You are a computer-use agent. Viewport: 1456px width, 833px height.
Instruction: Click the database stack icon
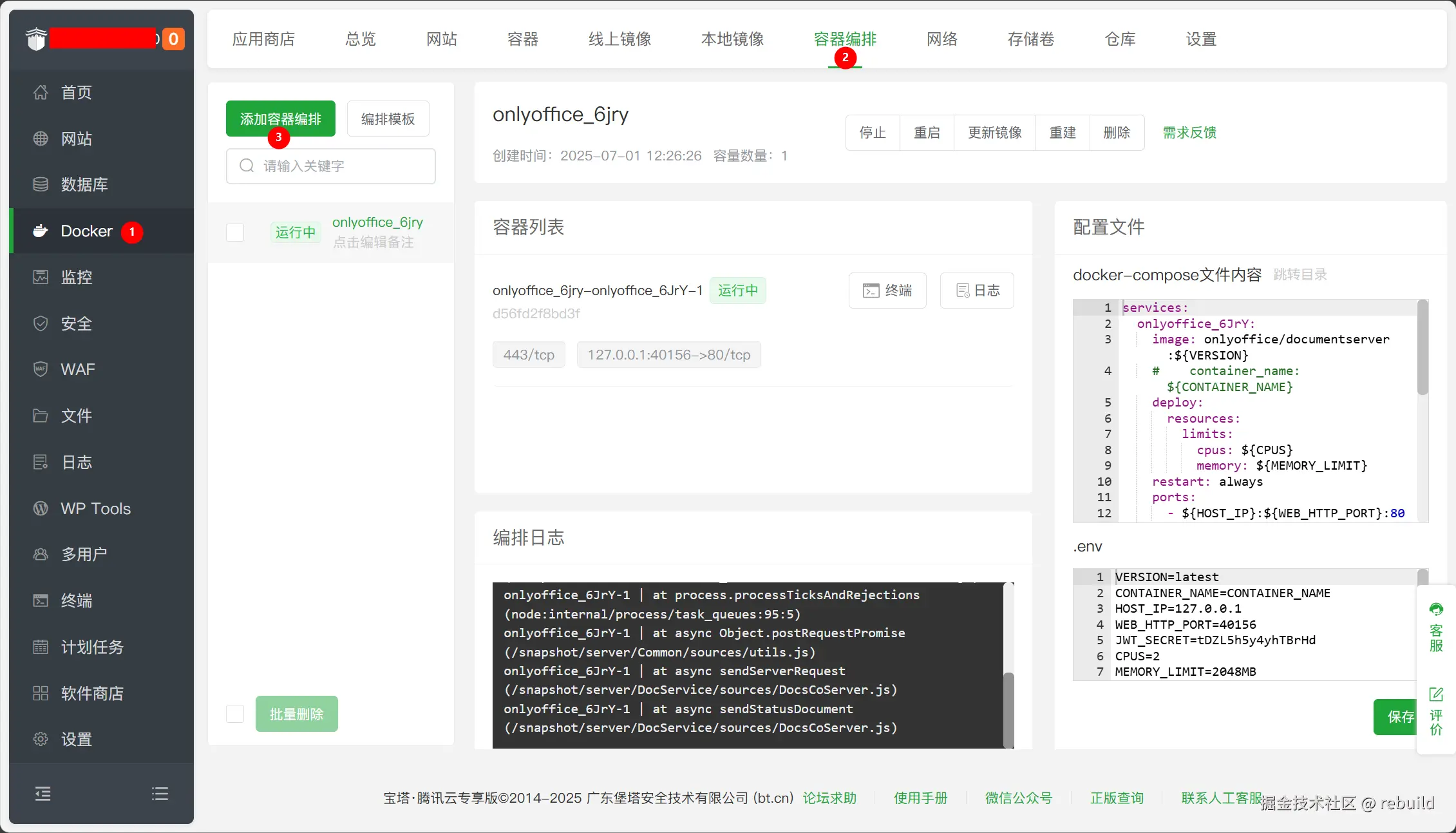pyautogui.click(x=41, y=184)
